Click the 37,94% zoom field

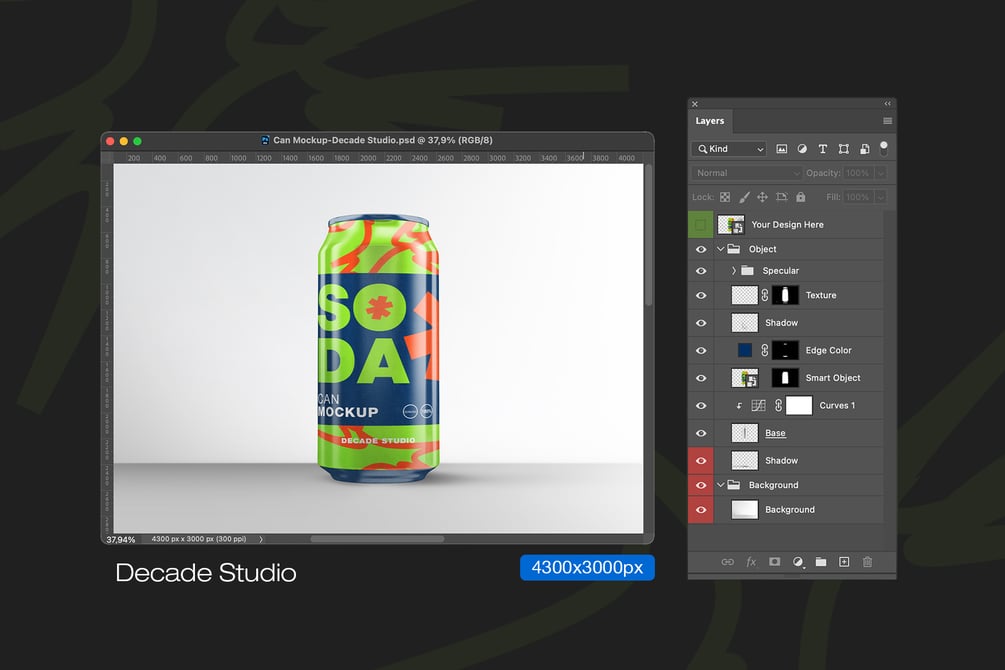[x=120, y=539]
